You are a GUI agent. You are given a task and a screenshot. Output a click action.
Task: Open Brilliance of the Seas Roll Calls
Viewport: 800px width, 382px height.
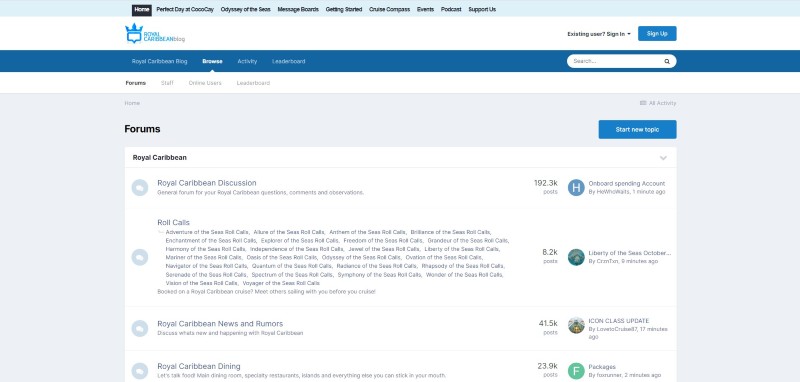click(451, 232)
